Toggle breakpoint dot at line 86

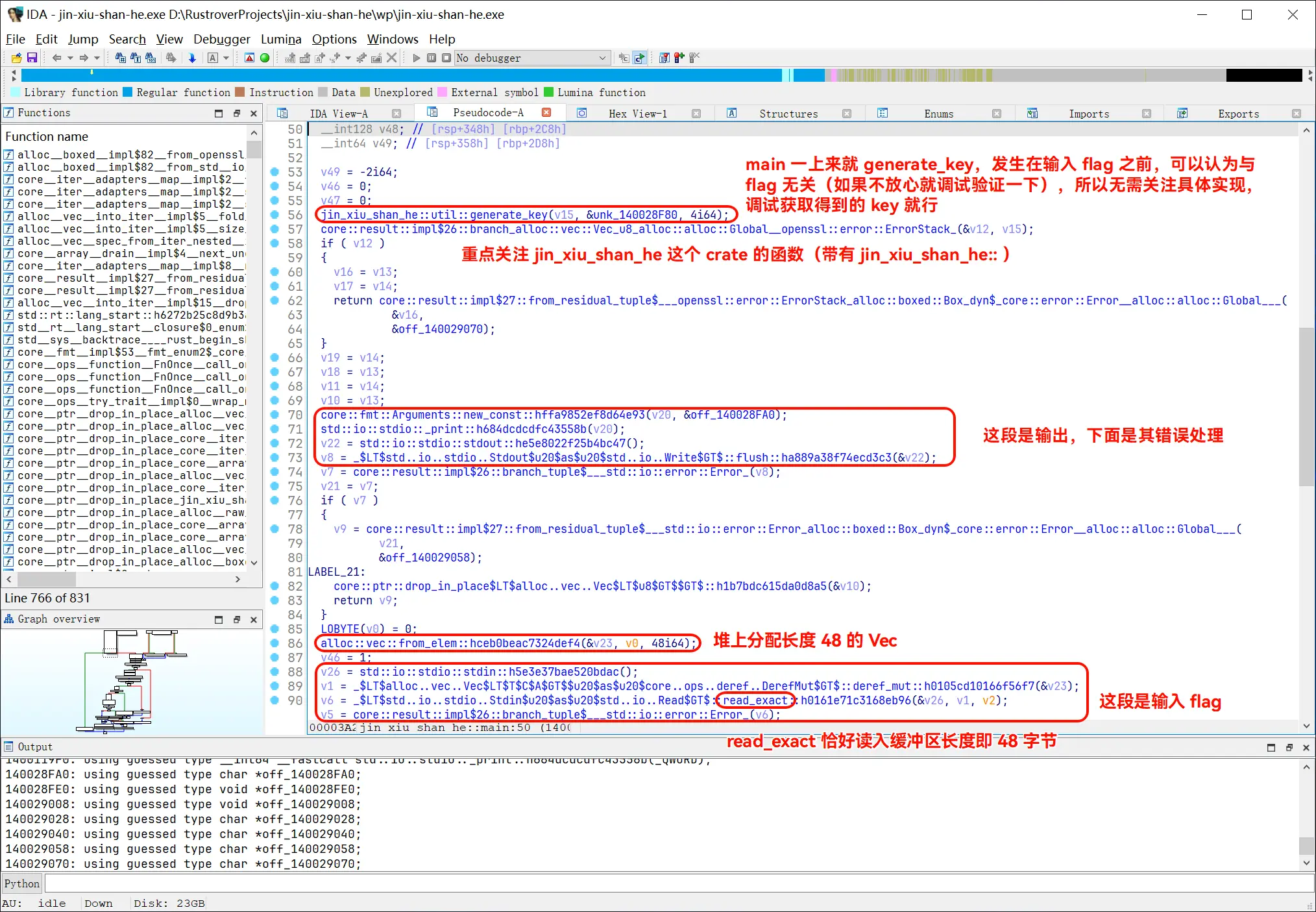(274, 643)
